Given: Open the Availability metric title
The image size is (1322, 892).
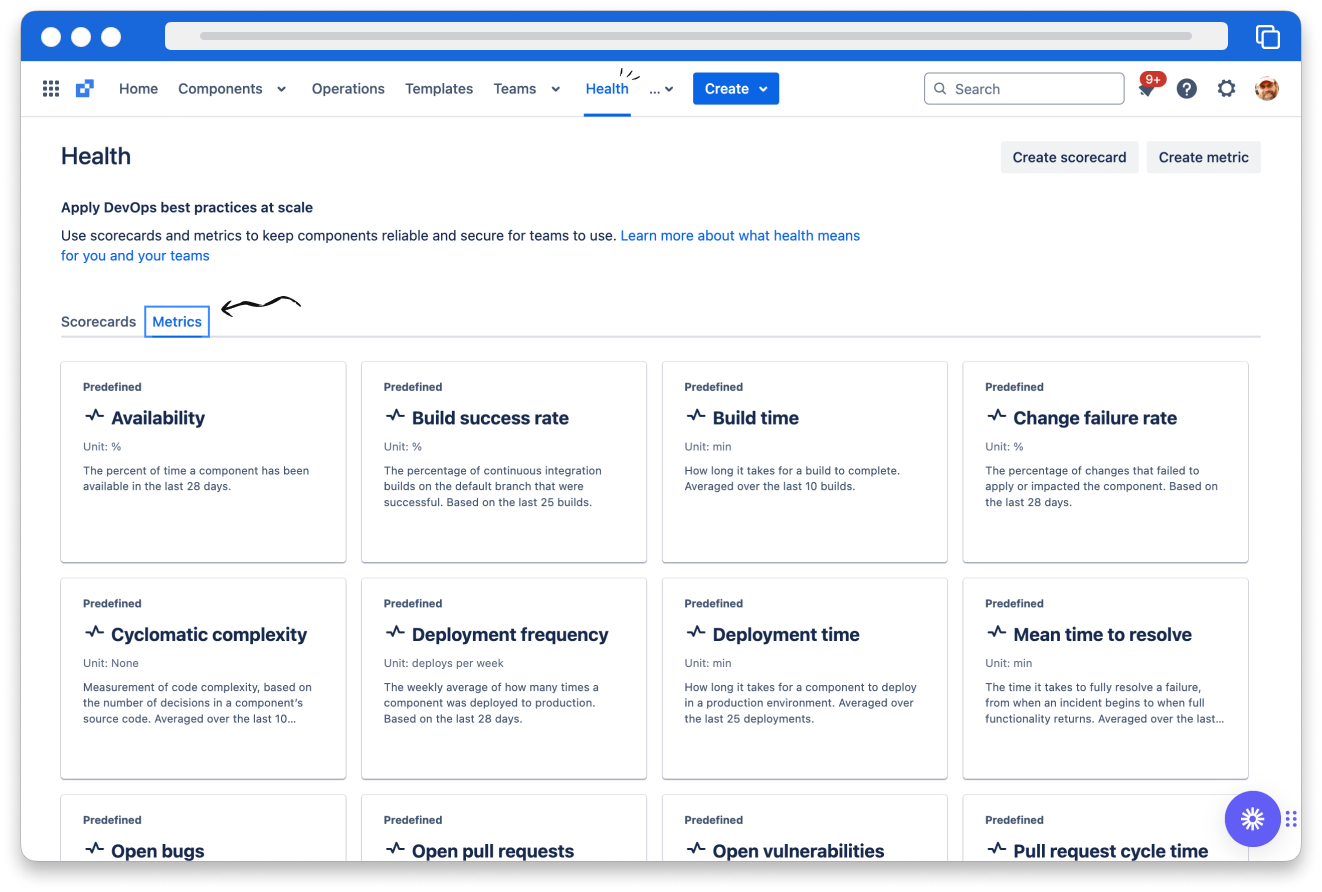Looking at the screenshot, I should click(x=158, y=418).
